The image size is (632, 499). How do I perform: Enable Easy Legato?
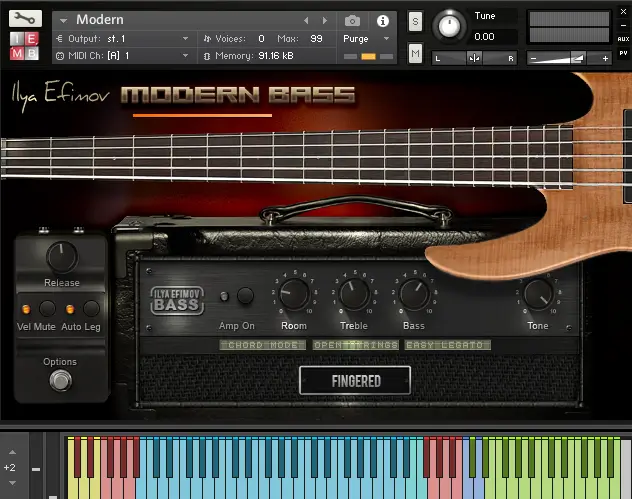point(448,345)
